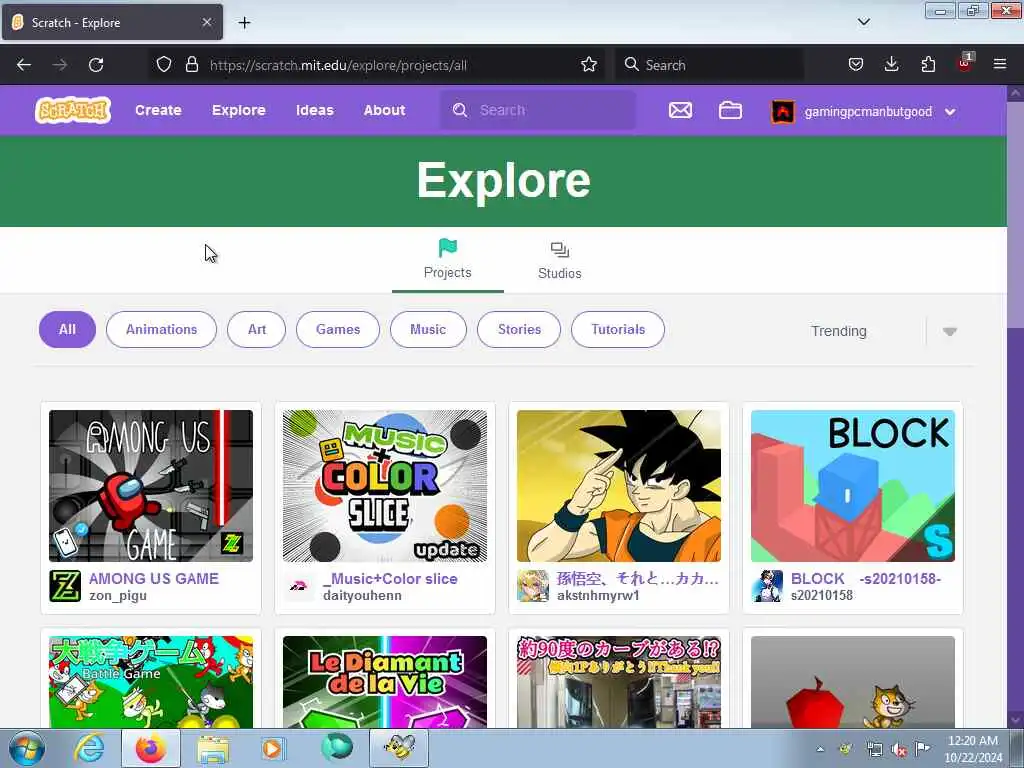This screenshot has width=1024, height=768.
Task: Open the Windows Start button
Action: point(27,748)
